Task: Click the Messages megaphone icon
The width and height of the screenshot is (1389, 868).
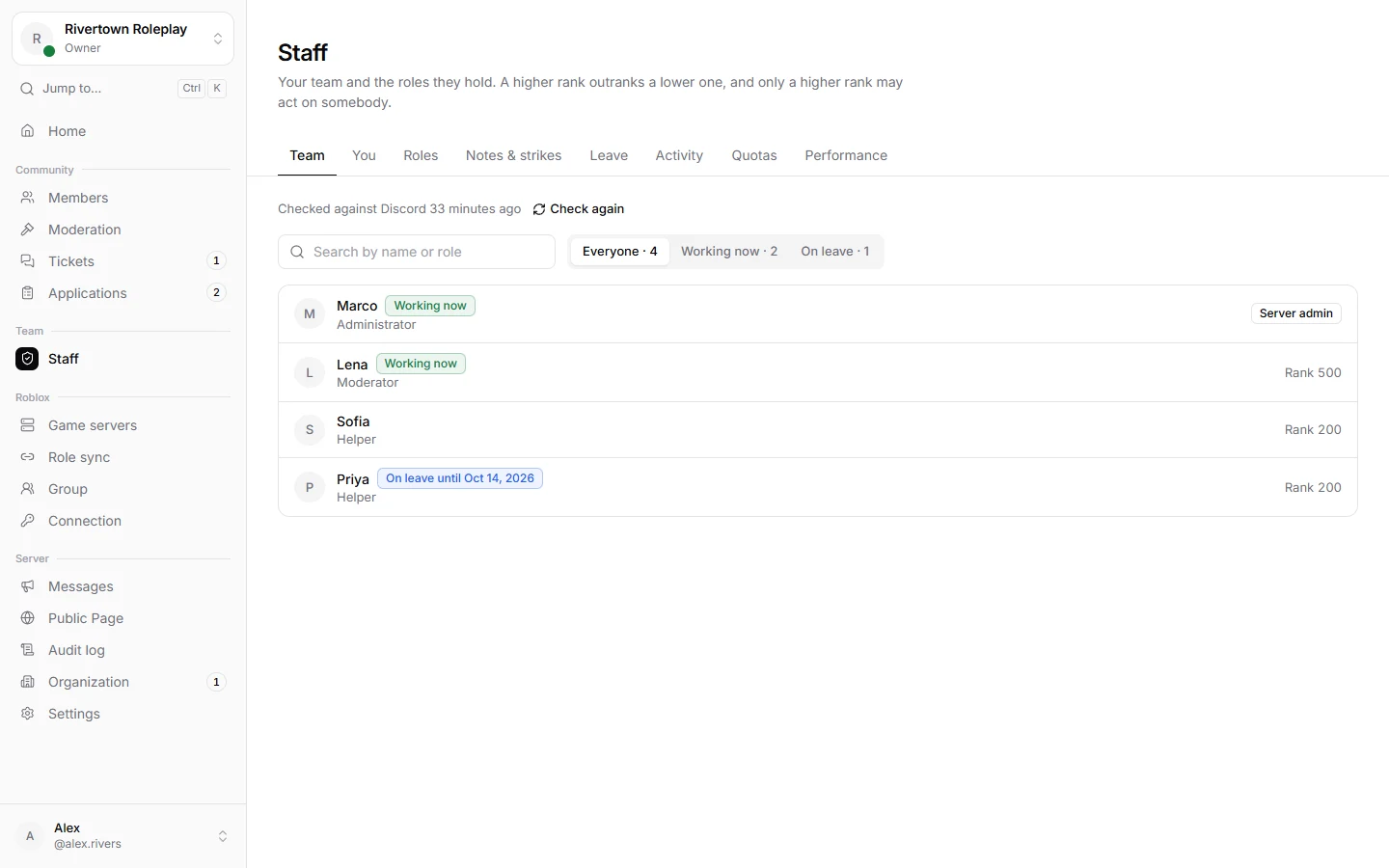Action: click(28, 586)
